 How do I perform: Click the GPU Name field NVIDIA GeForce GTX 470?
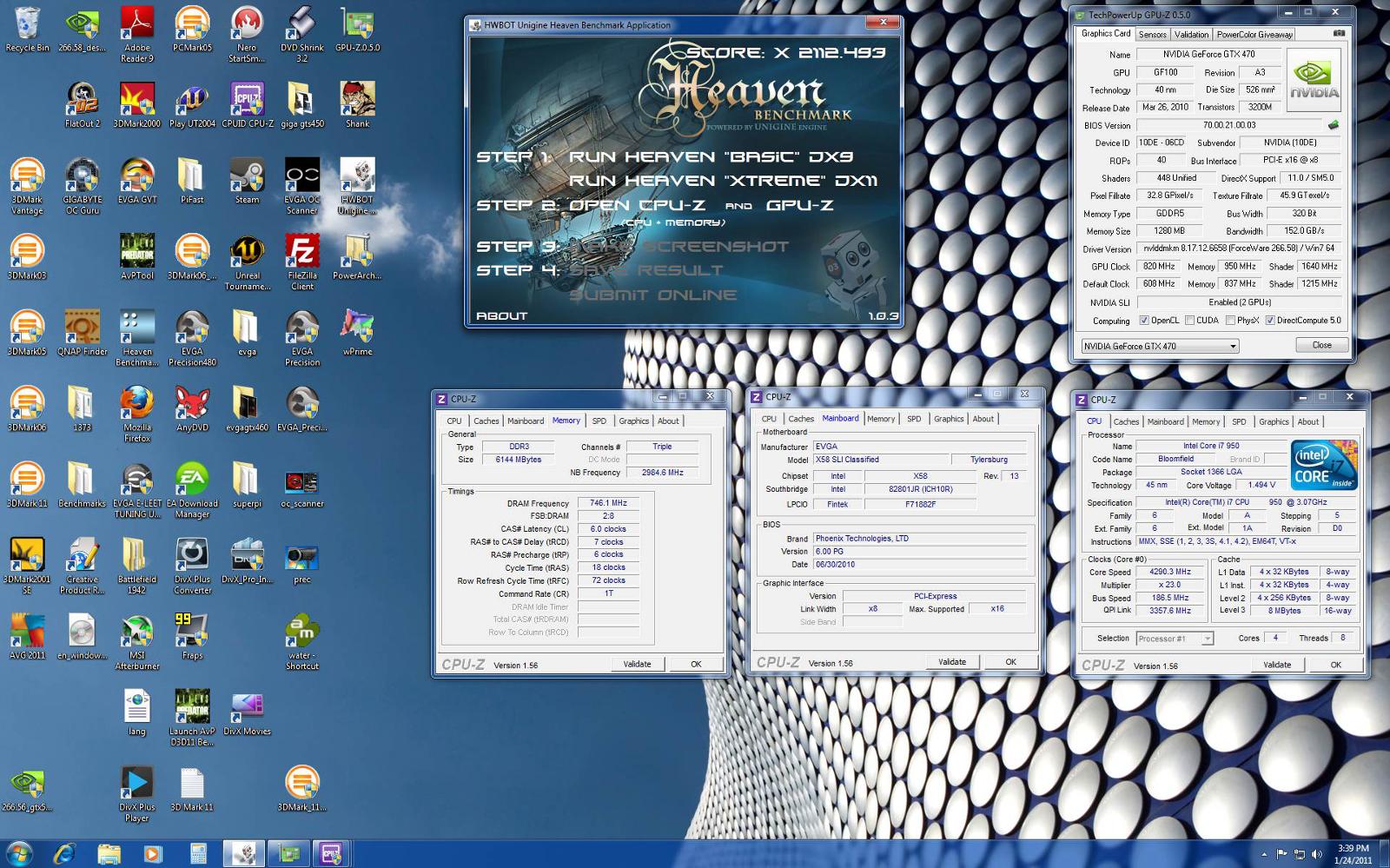pyautogui.click(x=1209, y=54)
